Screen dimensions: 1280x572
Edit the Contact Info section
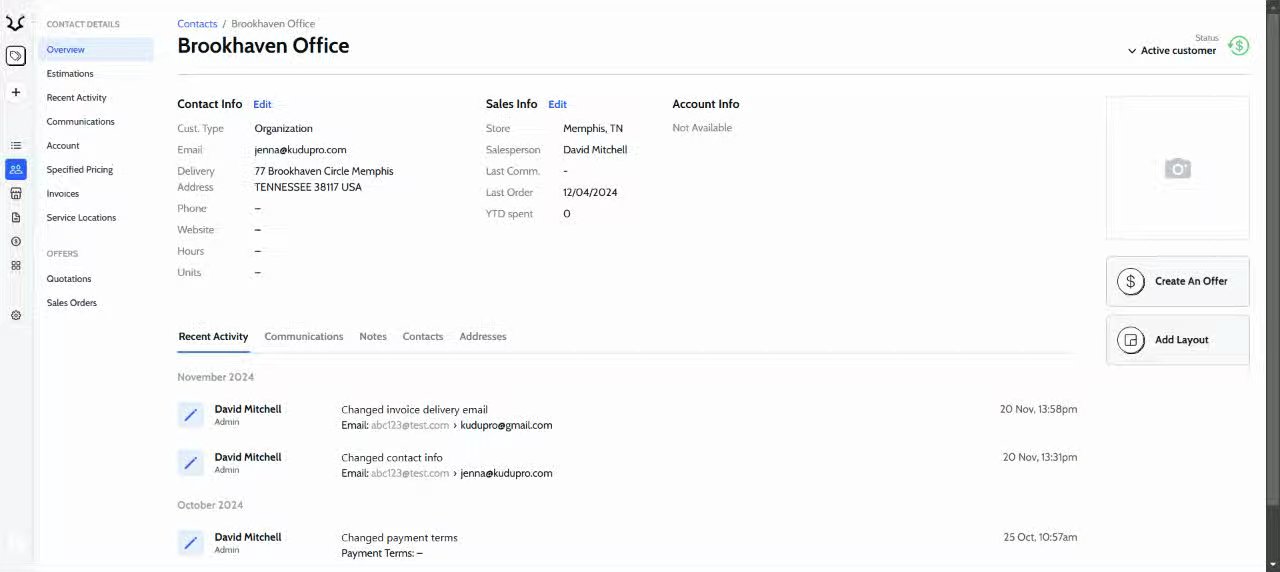pos(262,104)
